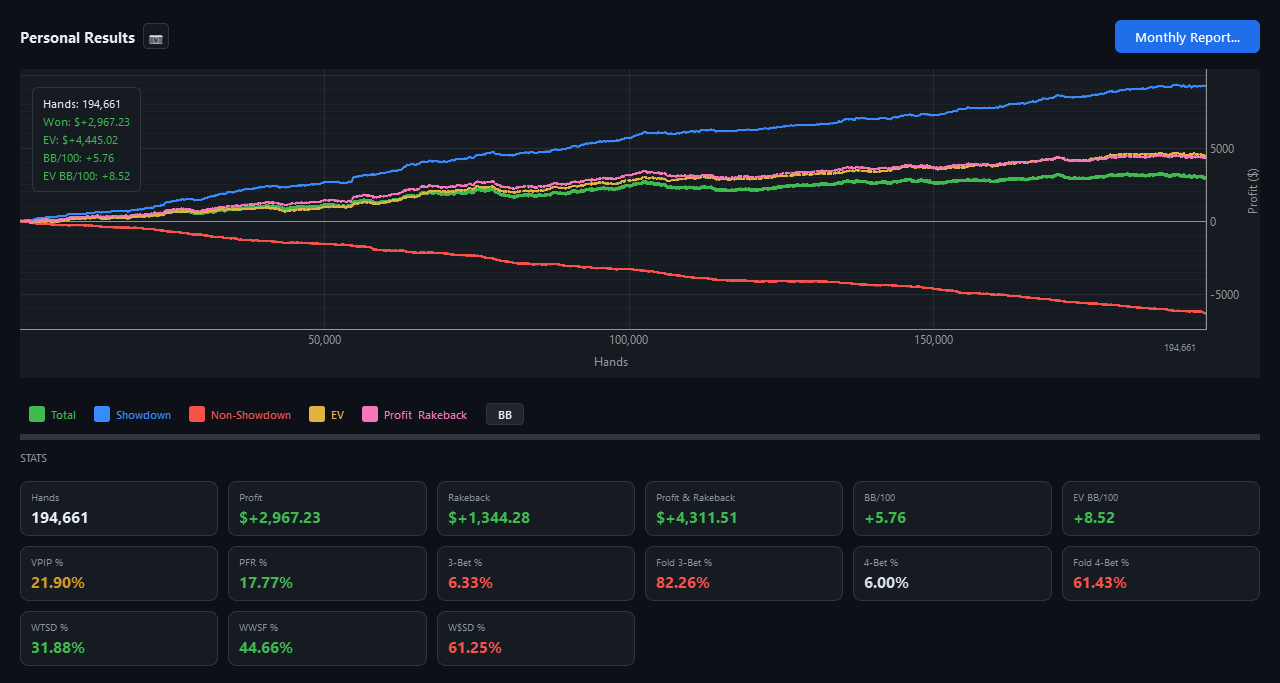Click the "EV BB/100: +8.52" tooltip line
1280x683 pixels.
pyautogui.click(x=86, y=176)
